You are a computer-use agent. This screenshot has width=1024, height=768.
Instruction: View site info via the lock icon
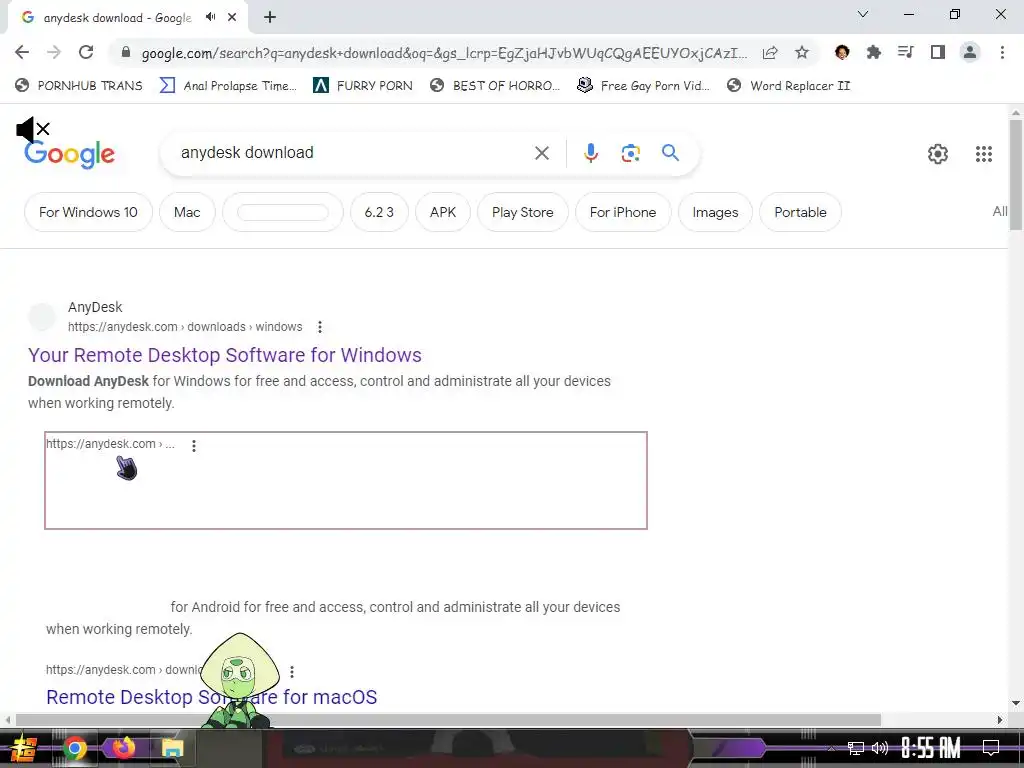pos(126,53)
